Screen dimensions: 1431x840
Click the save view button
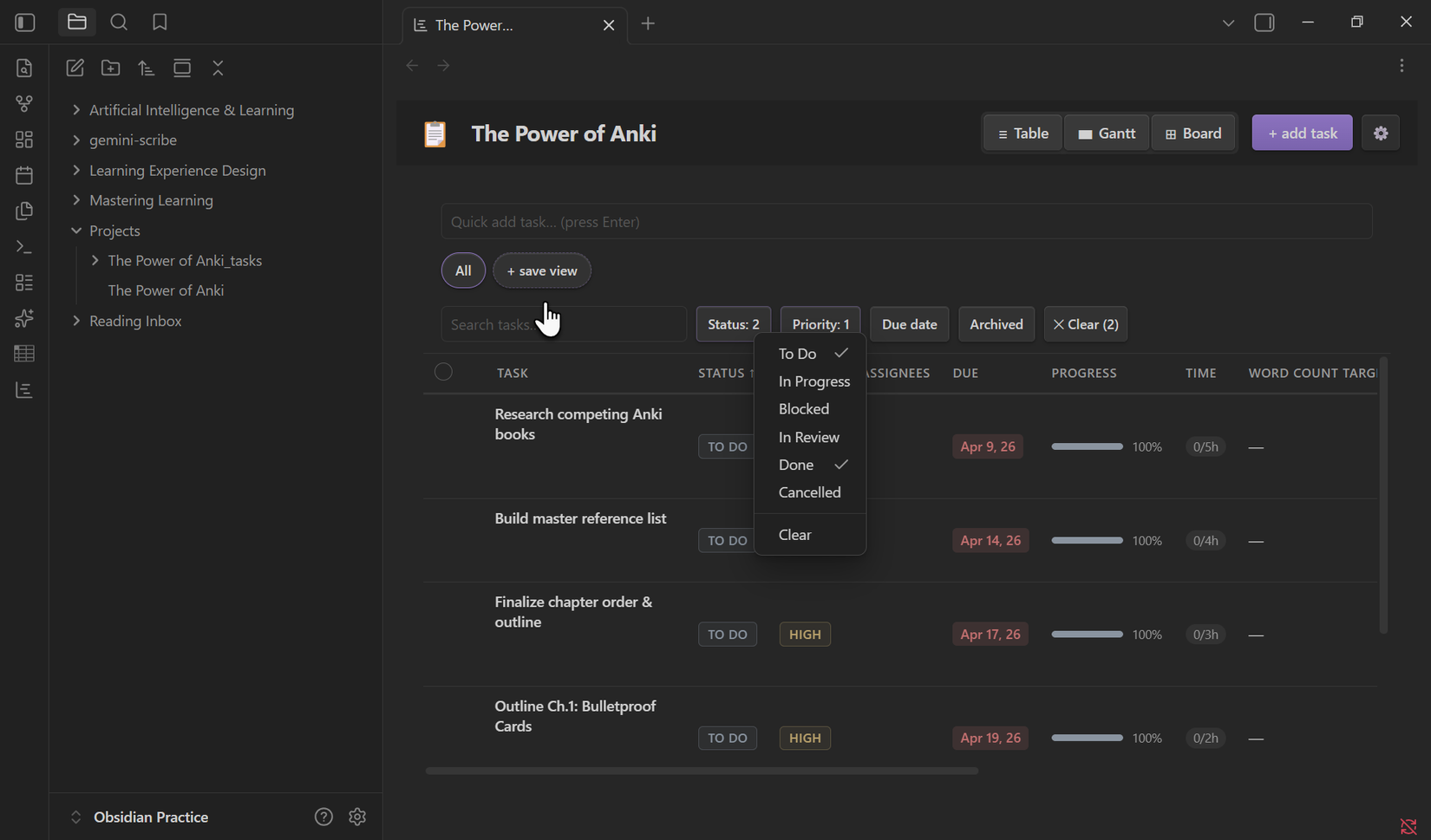click(x=542, y=271)
